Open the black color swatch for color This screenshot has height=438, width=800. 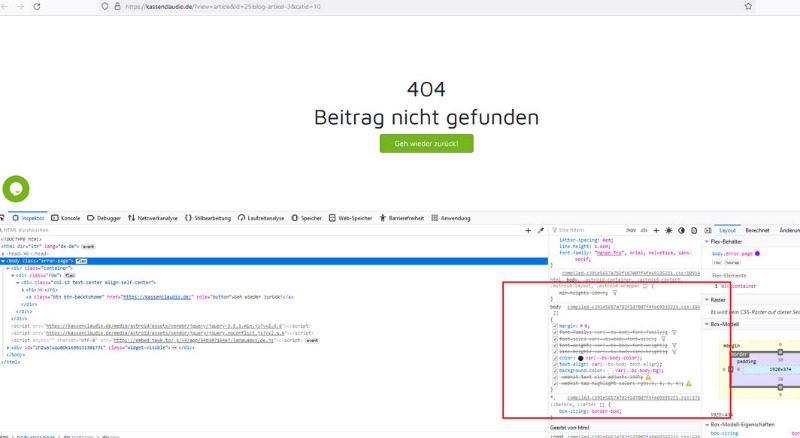[x=581, y=358]
